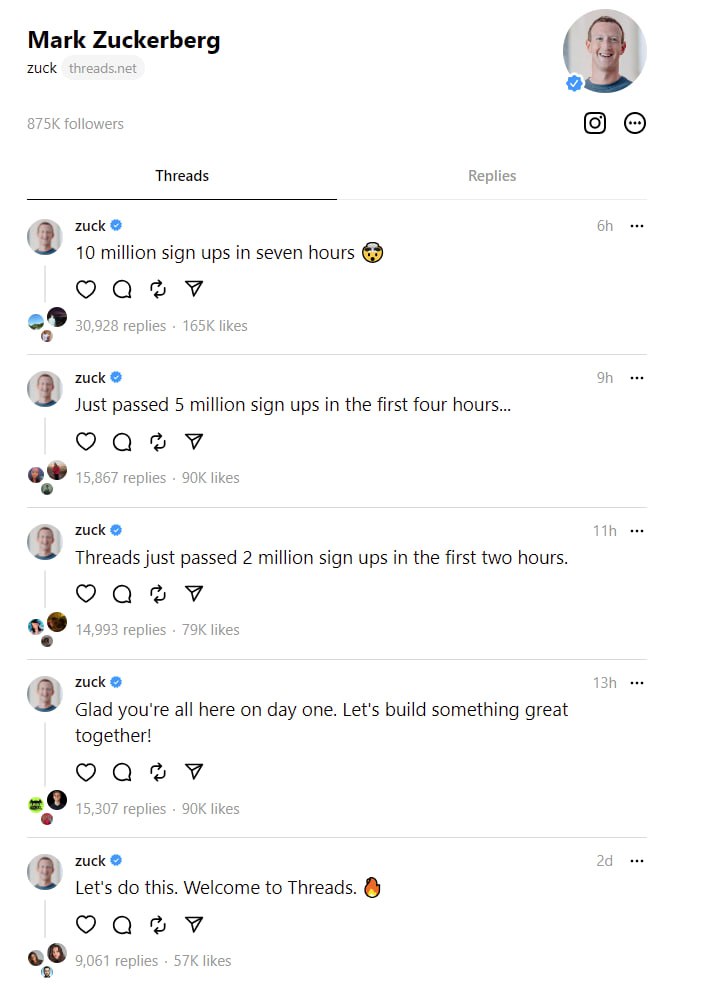The width and height of the screenshot is (704, 1000).
Task: Open the Instagram icon on the profile
Action: click(595, 123)
